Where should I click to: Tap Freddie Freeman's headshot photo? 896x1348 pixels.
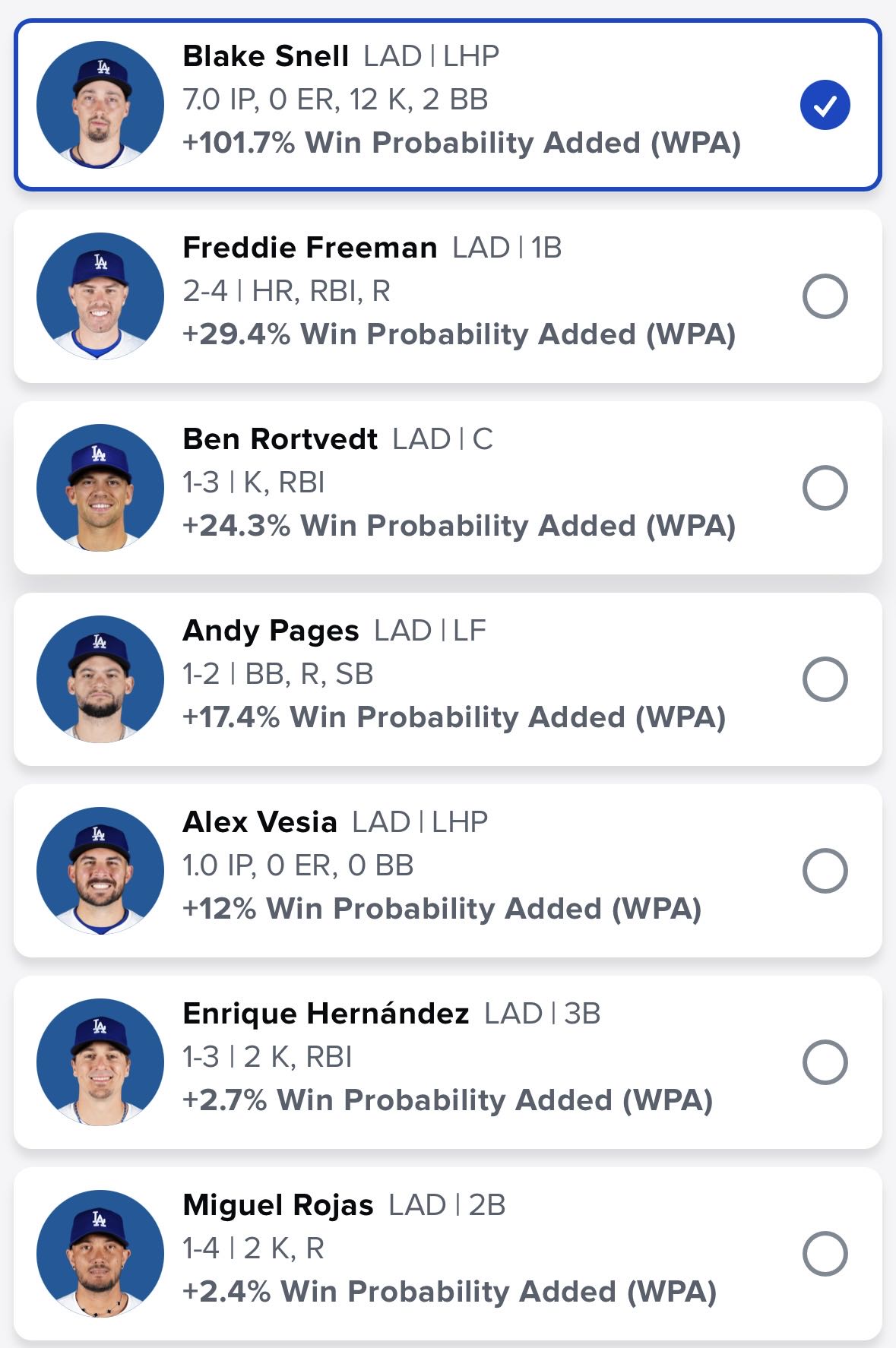coord(100,296)
